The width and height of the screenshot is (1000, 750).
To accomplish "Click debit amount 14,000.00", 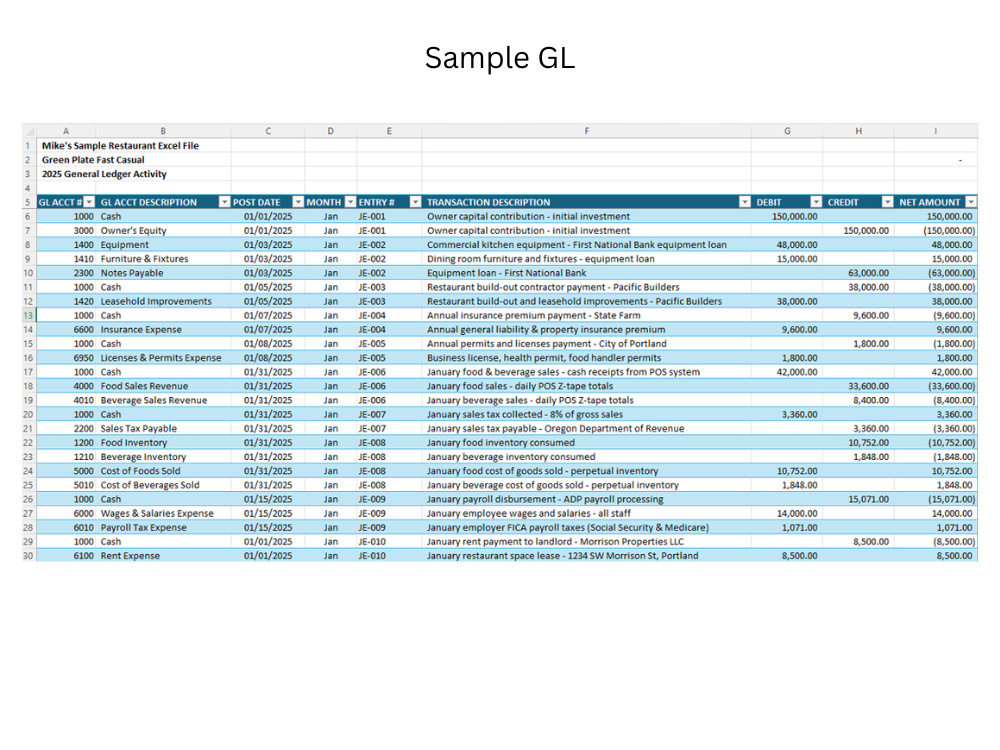I will [x=787, y=513].
